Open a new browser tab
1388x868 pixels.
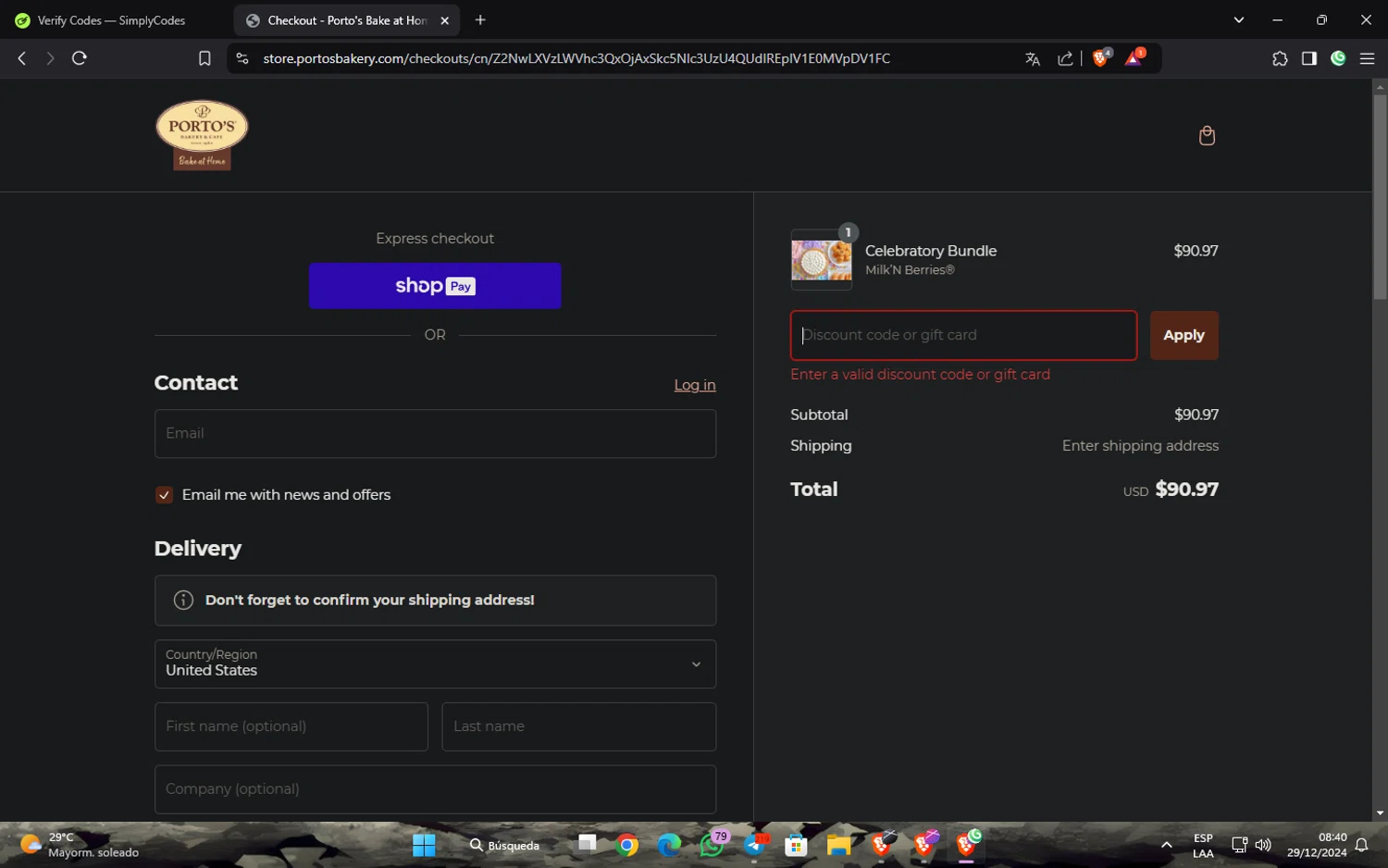(x=480, y=20)
